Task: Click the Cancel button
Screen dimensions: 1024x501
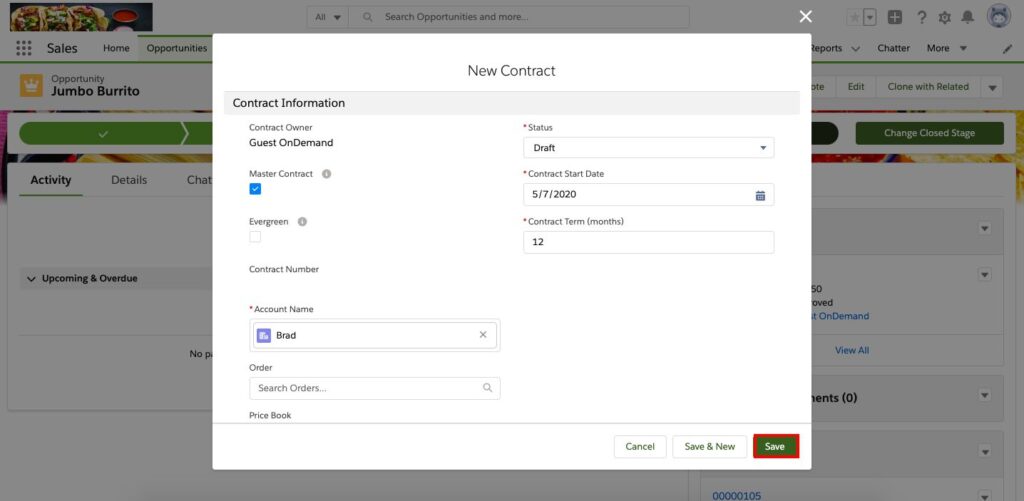Action: (x=640, y=446)
